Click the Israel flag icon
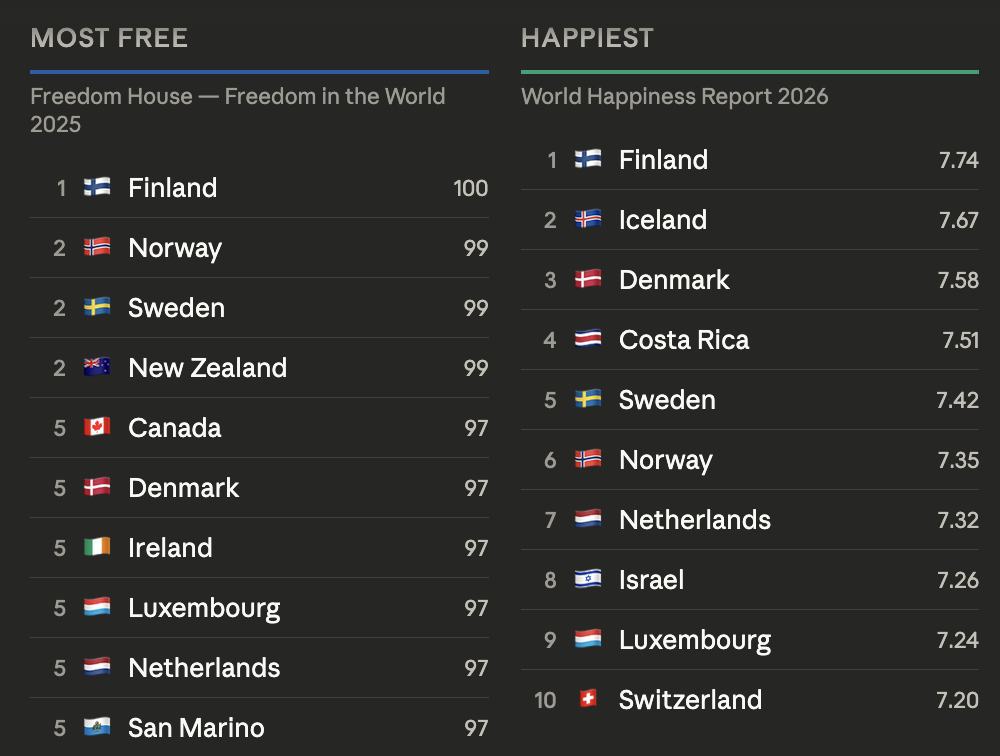 click(x=588, y=579)
